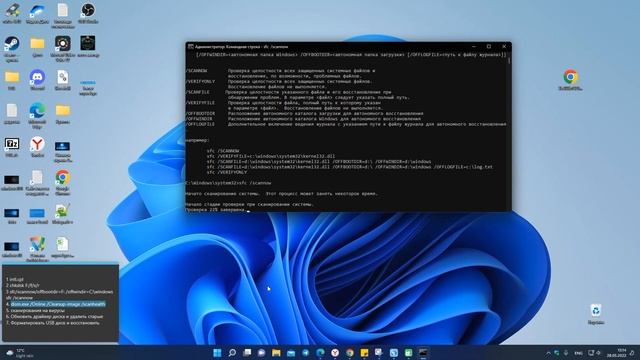Click the '/SCANFILE' option line in console
The height and width of the screenshot is (360, 640).
click(x=288, y=92)
